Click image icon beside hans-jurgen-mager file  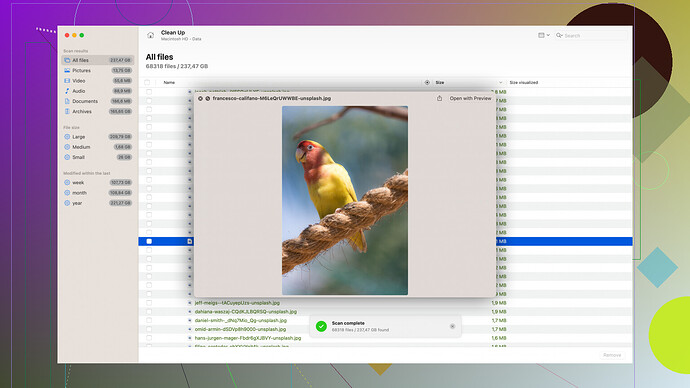190,338
